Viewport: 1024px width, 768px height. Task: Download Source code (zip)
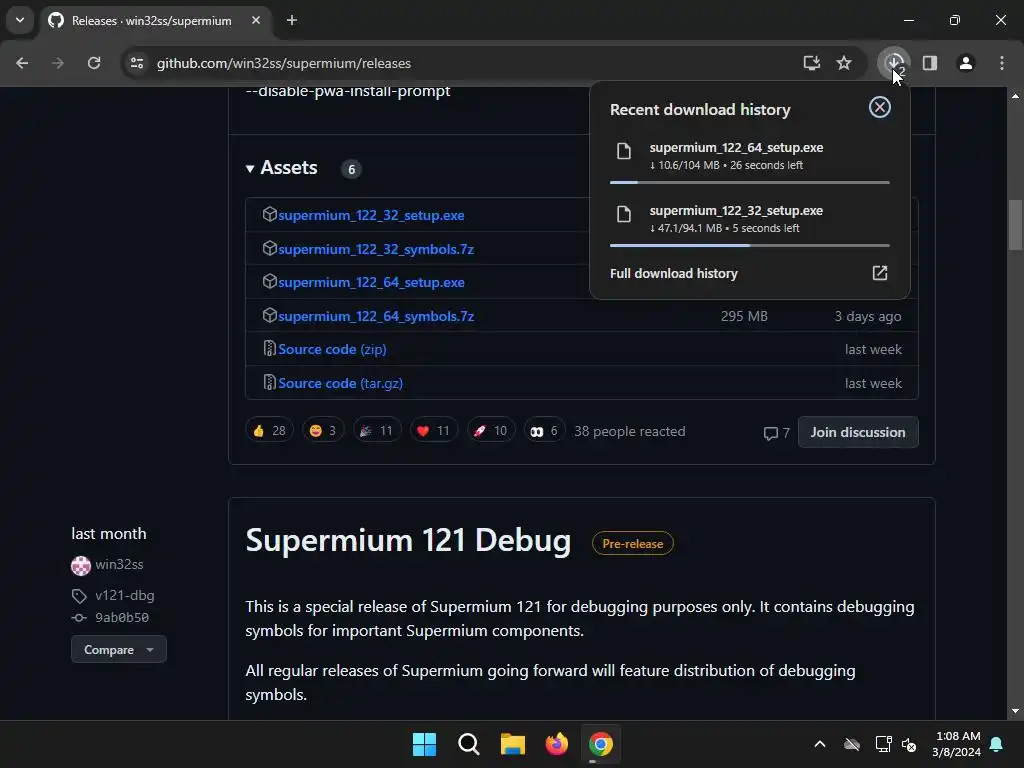click(332, 349)
